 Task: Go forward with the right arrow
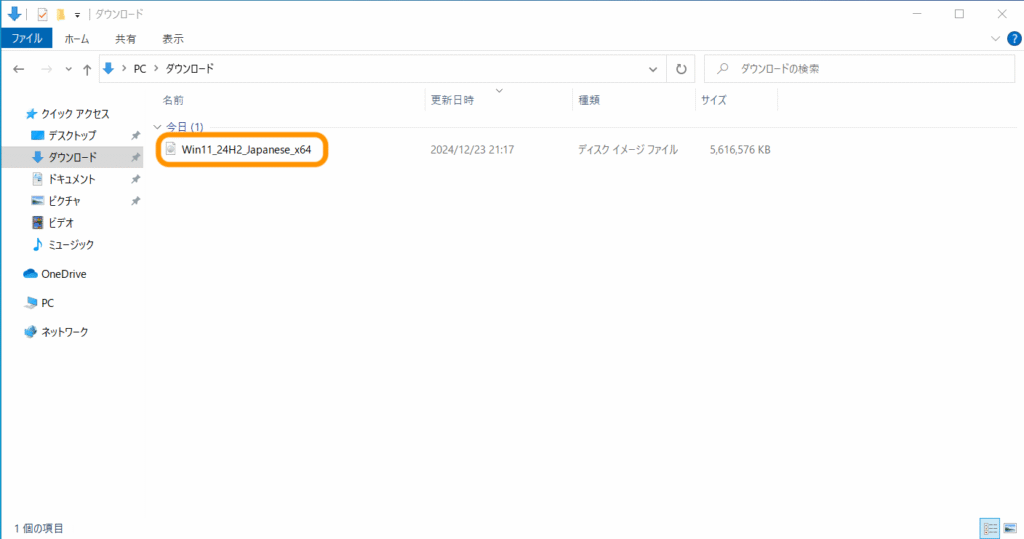(46, 69)
